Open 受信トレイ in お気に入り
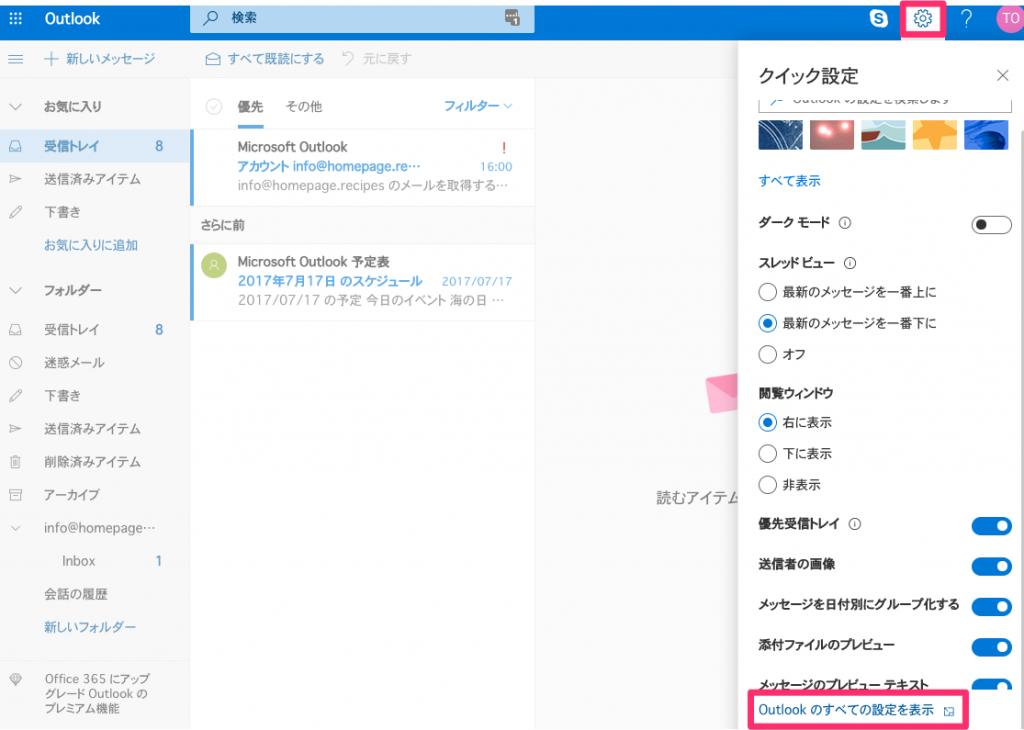This screenshot has height=730, width=1024. 95,146
